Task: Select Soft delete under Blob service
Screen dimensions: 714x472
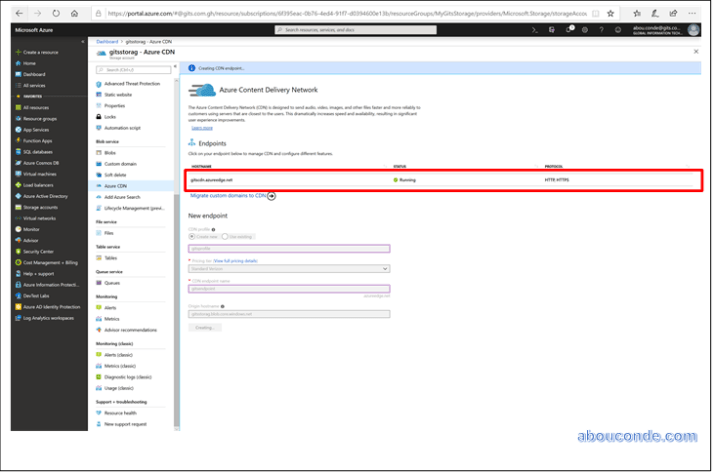Action: [x=116, y=174]
